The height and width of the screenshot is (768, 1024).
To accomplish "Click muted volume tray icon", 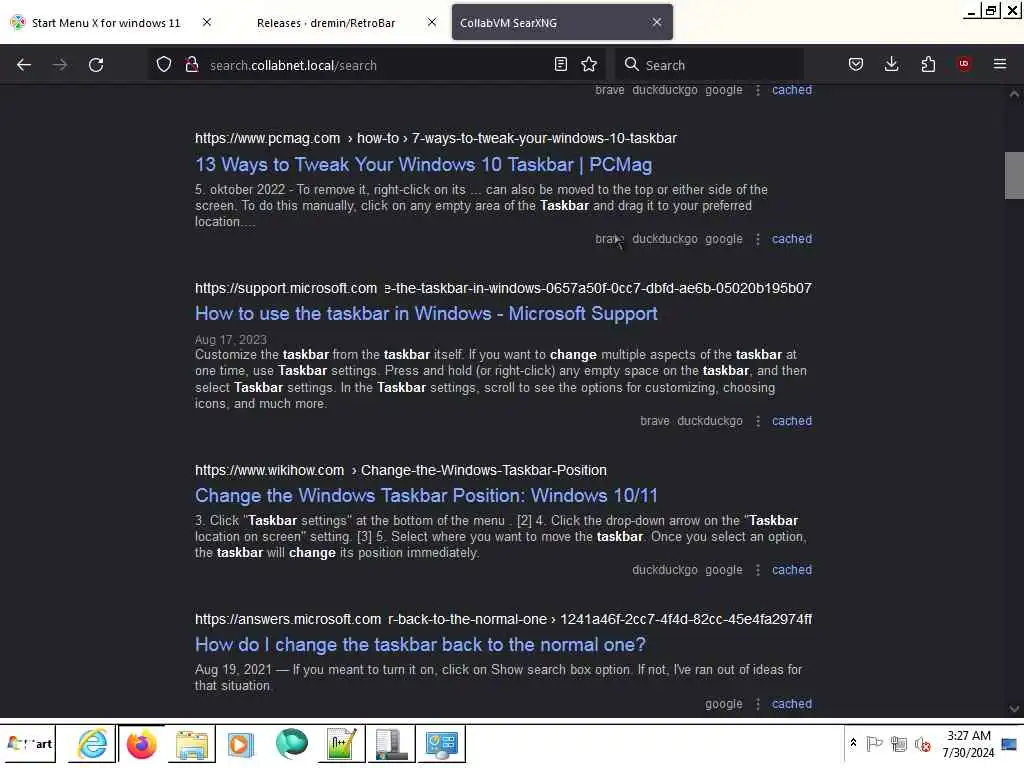I will click(x=923, y=743).
